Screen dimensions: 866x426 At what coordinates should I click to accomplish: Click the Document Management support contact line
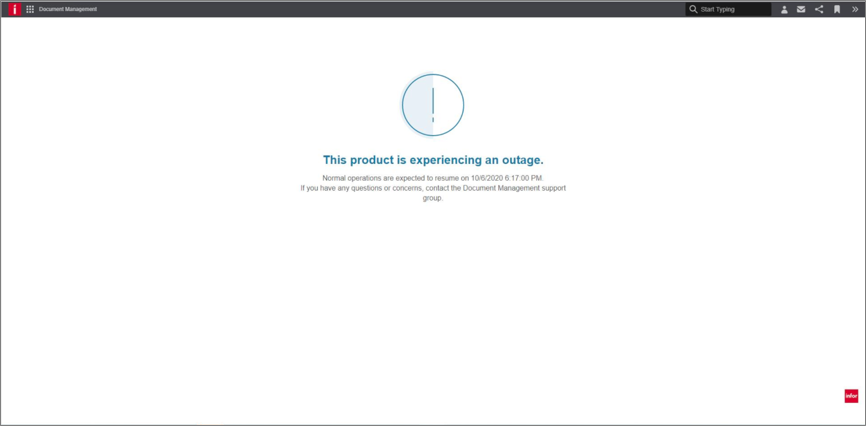[433, 188]
